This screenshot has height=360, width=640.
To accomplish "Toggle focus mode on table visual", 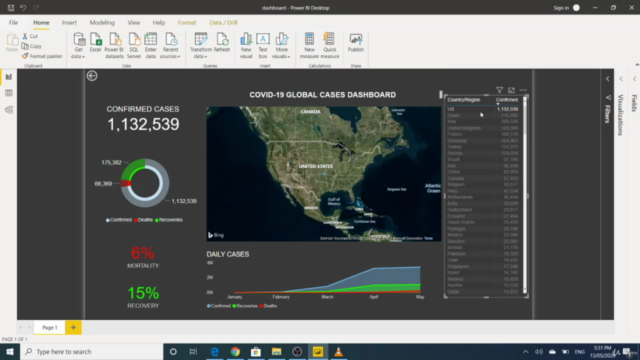I will click(x=511, y=90).
